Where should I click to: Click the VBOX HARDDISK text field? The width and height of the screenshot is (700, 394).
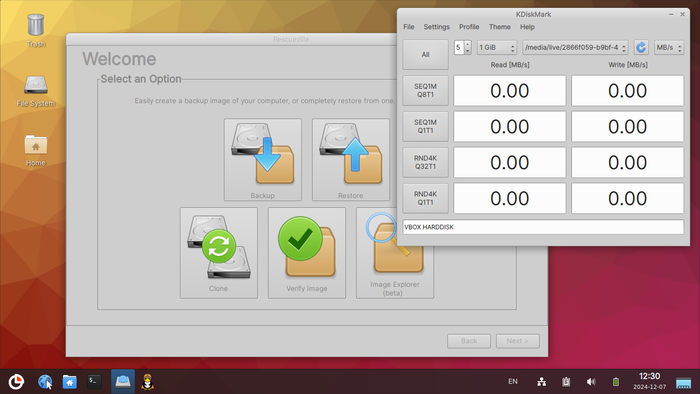pos(543,227)
